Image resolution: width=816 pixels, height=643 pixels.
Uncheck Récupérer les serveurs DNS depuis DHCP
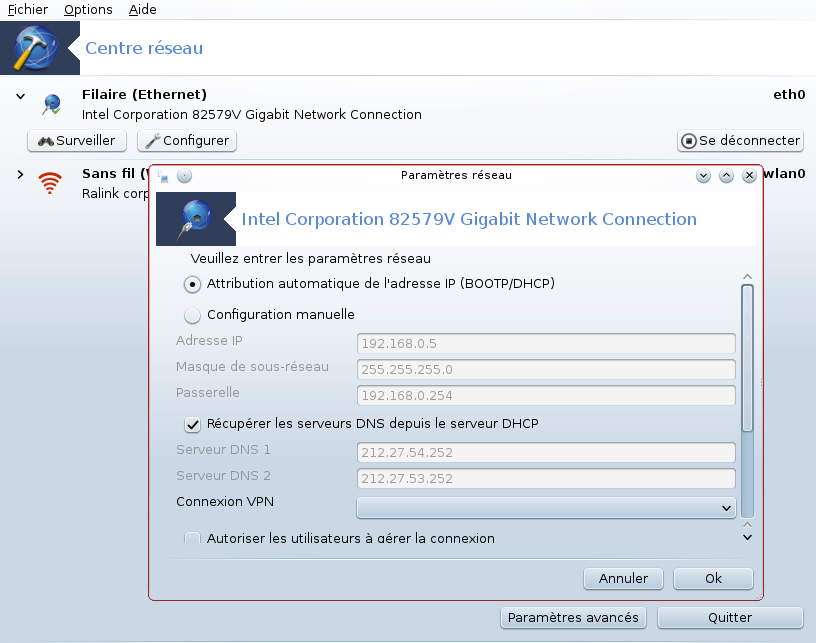tap(193, 425)
